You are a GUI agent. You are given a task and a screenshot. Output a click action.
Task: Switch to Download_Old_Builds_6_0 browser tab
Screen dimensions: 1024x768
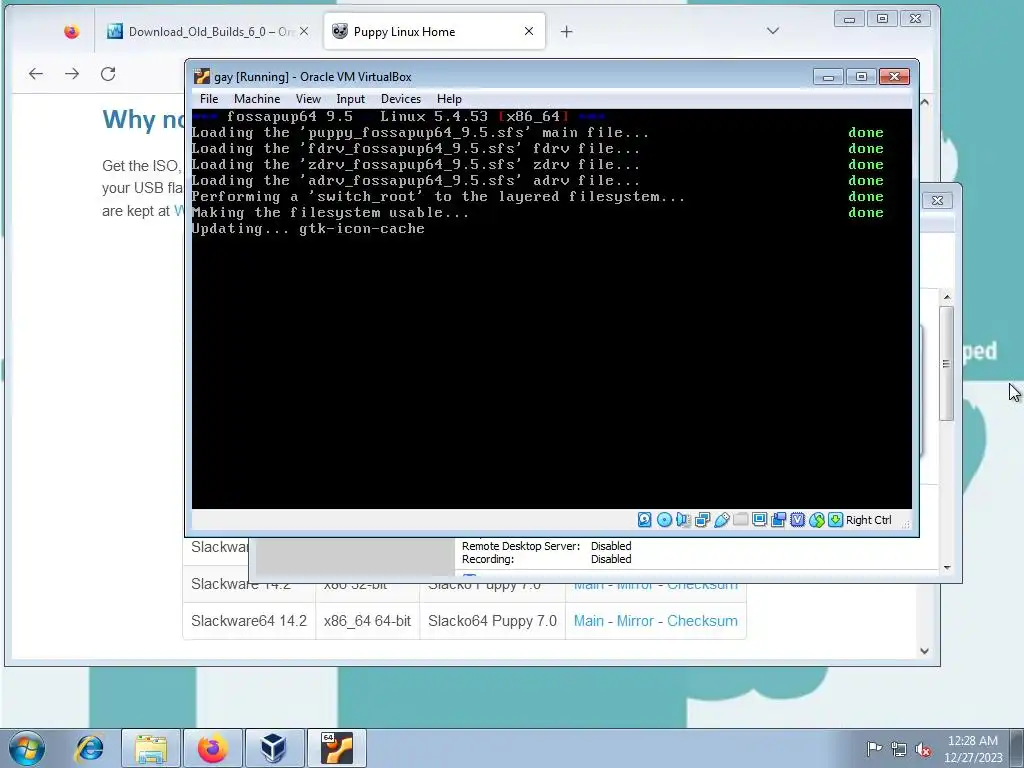coord(208,31)
